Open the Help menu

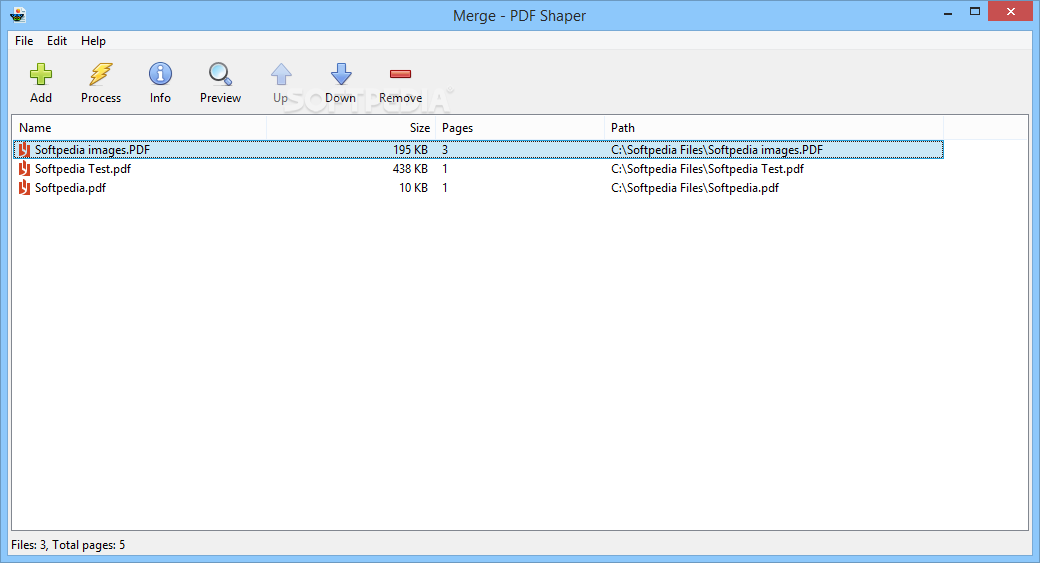pos(93,40)
